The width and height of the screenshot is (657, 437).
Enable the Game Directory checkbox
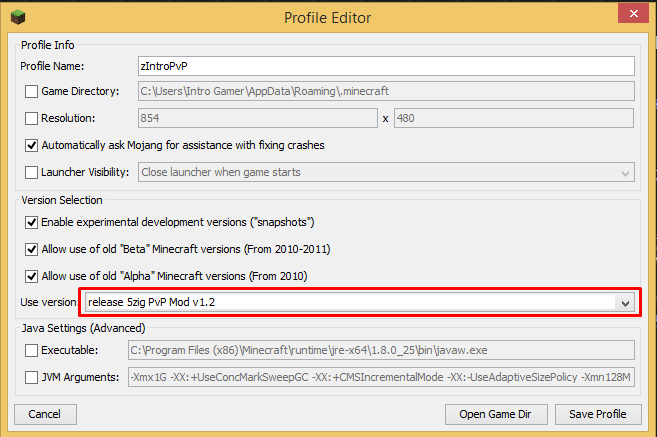31,91
